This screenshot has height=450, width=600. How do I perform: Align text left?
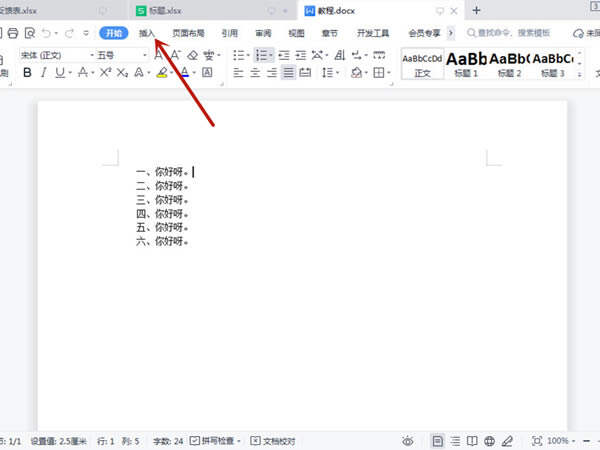coord(238,72)
